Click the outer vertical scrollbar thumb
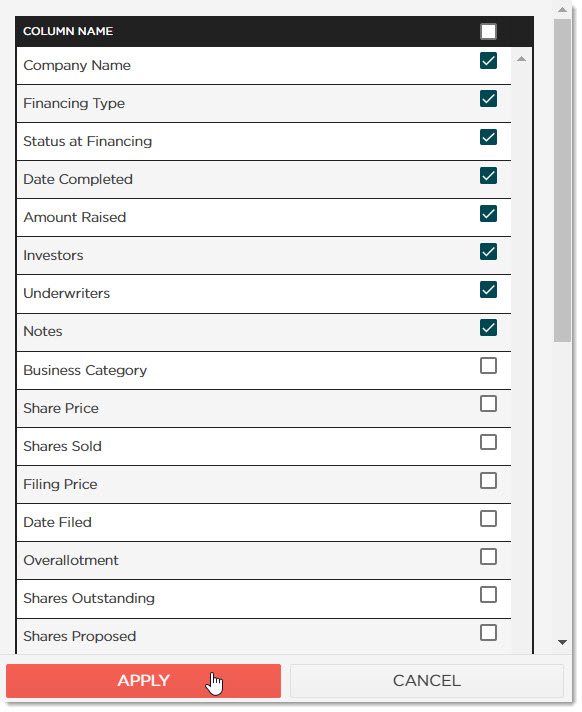Screen dimensions: 582x712 pyautogui.click(x=562, y=180)
